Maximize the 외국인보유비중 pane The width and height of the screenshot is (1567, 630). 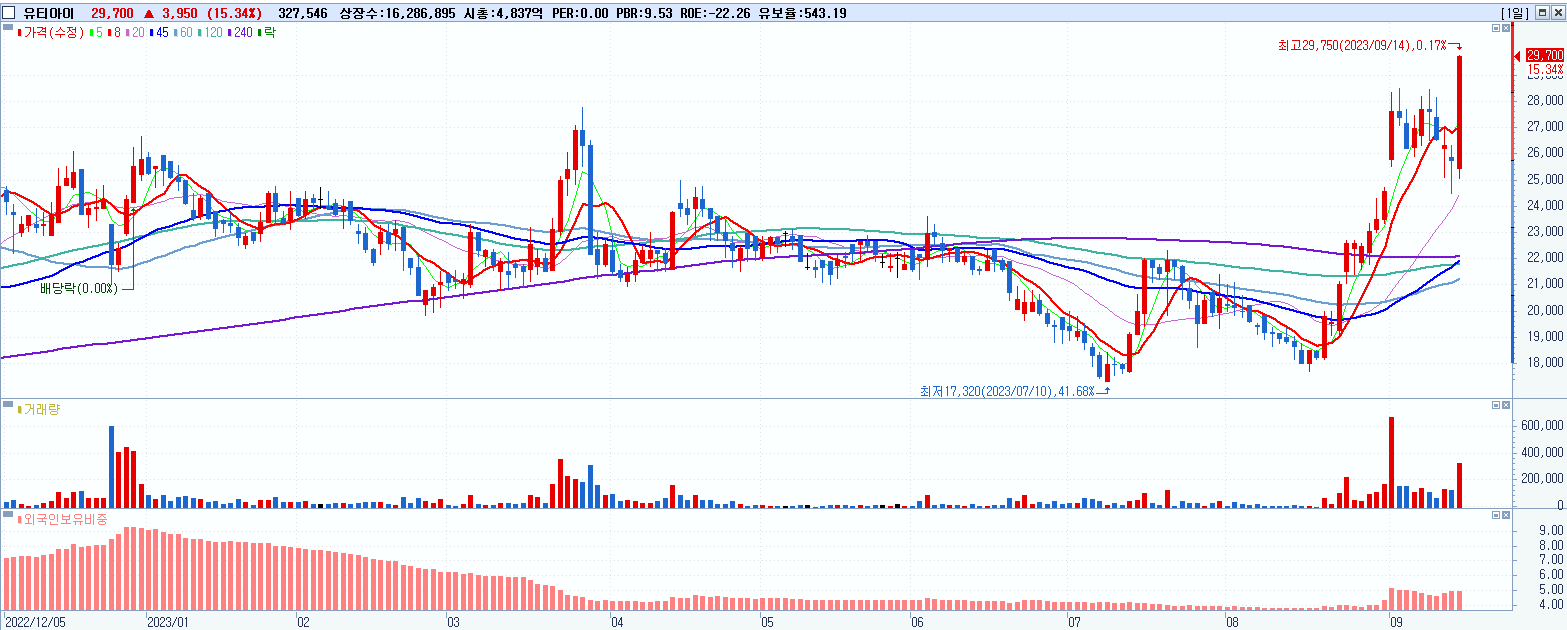[x=1495, y=515]
